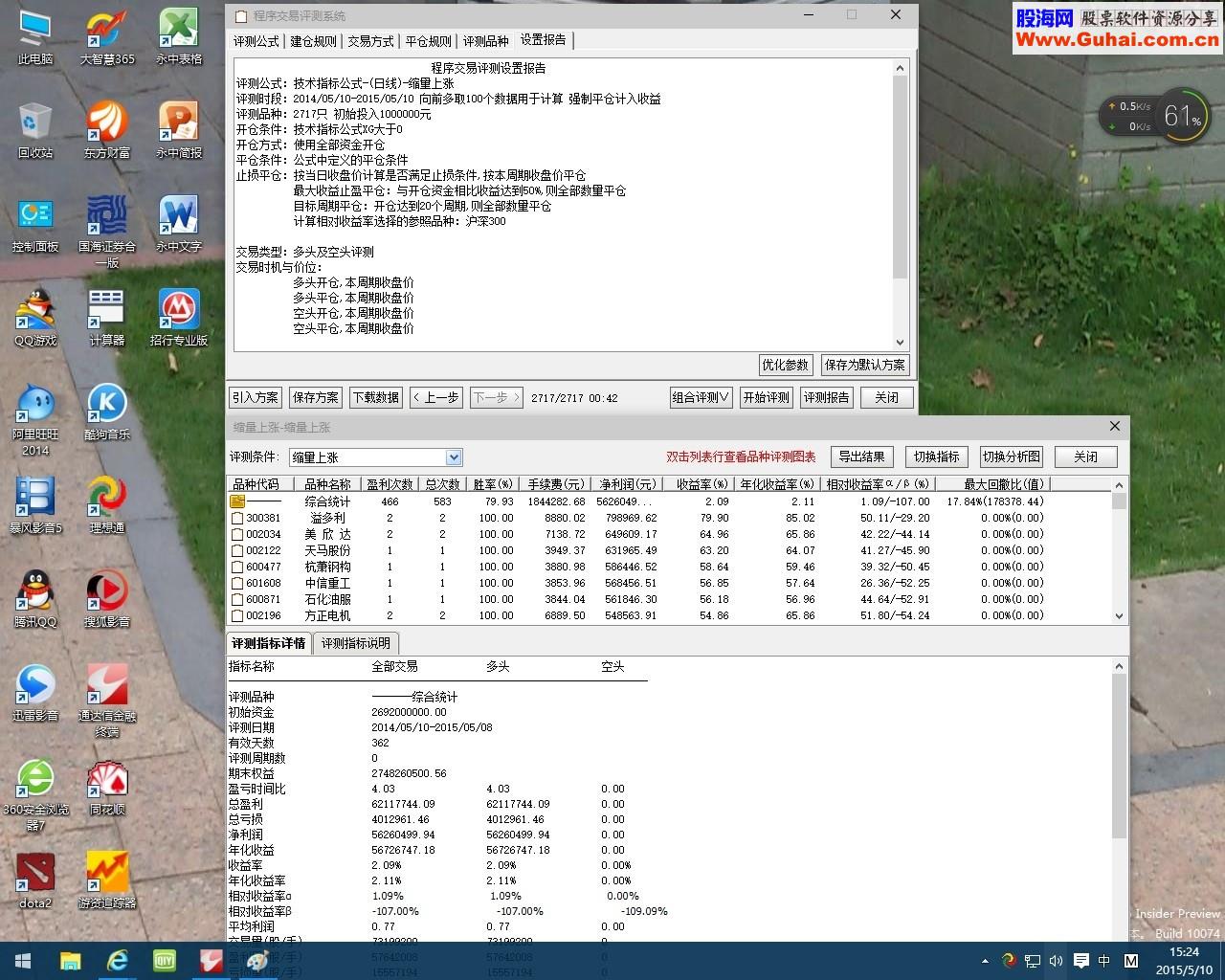Image resolution: width=1225 pixels, height=980 pixels.
Task: Launch 同花顺 from the desktop
Action: click(x=107, y=788)
